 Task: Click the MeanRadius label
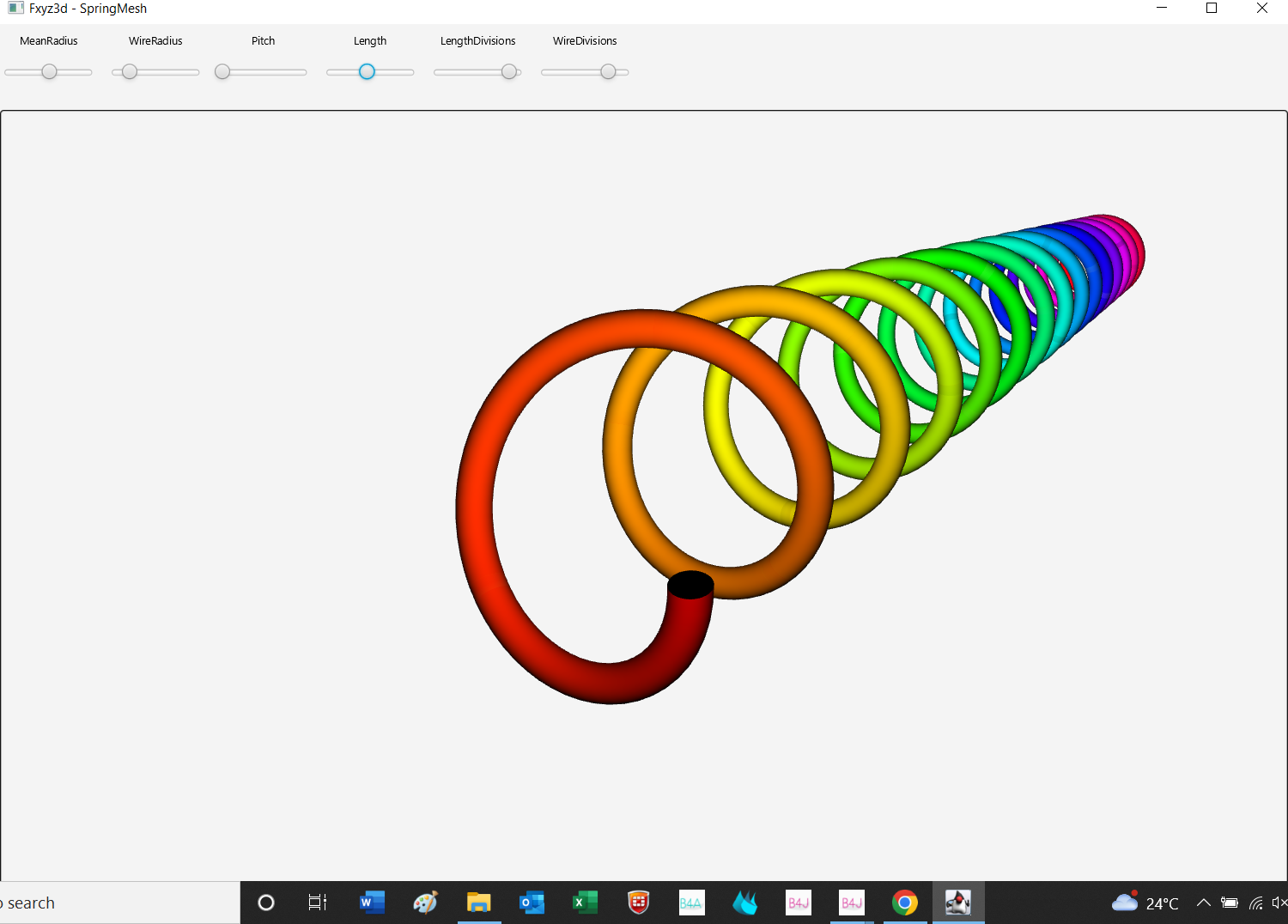coord(49,41)
